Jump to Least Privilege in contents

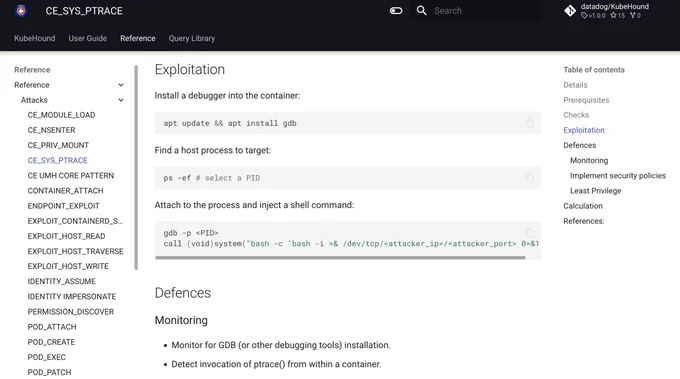[595, 191]
